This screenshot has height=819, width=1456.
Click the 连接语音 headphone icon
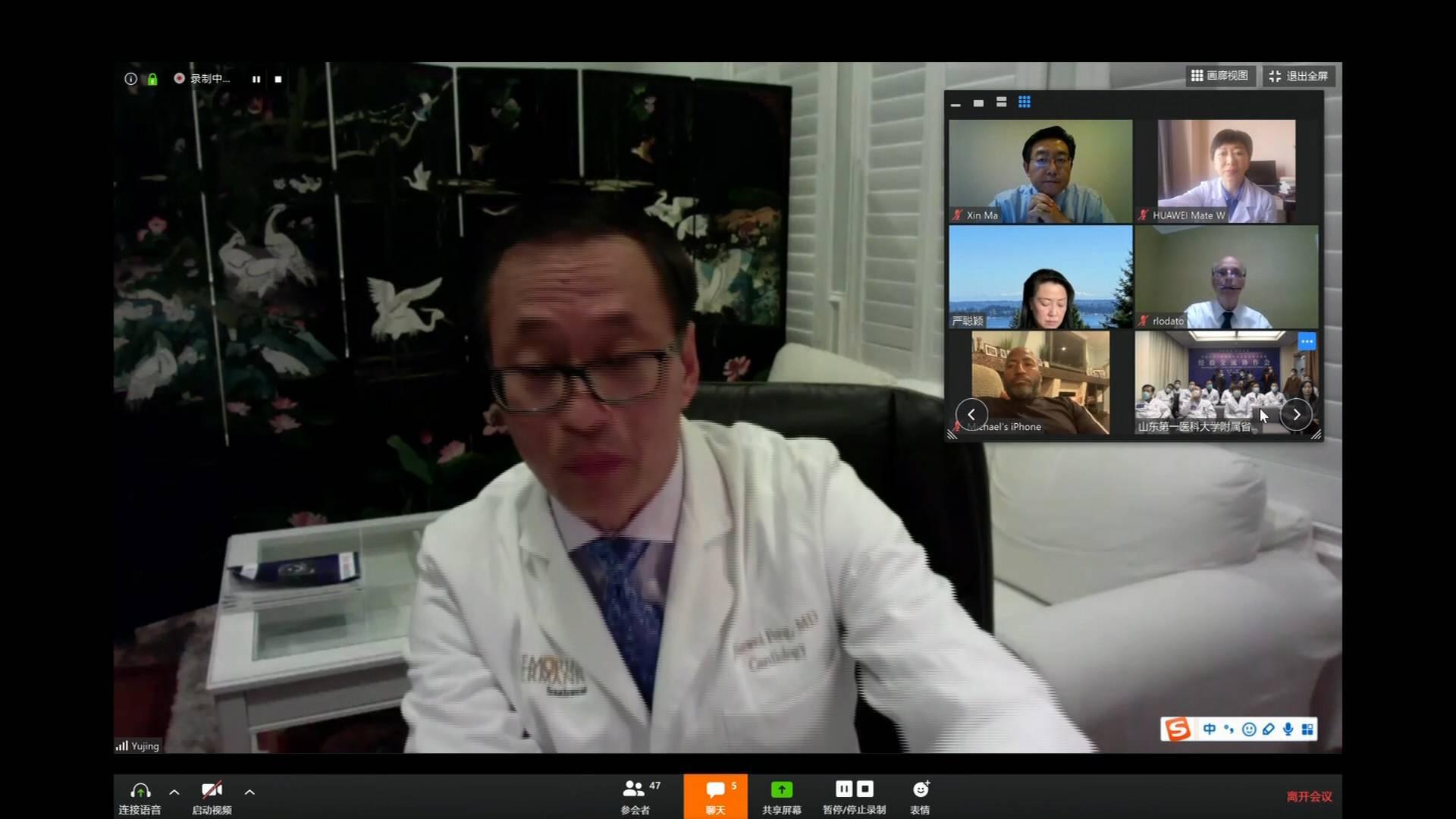pyautogui.click(x=140, y=791)
